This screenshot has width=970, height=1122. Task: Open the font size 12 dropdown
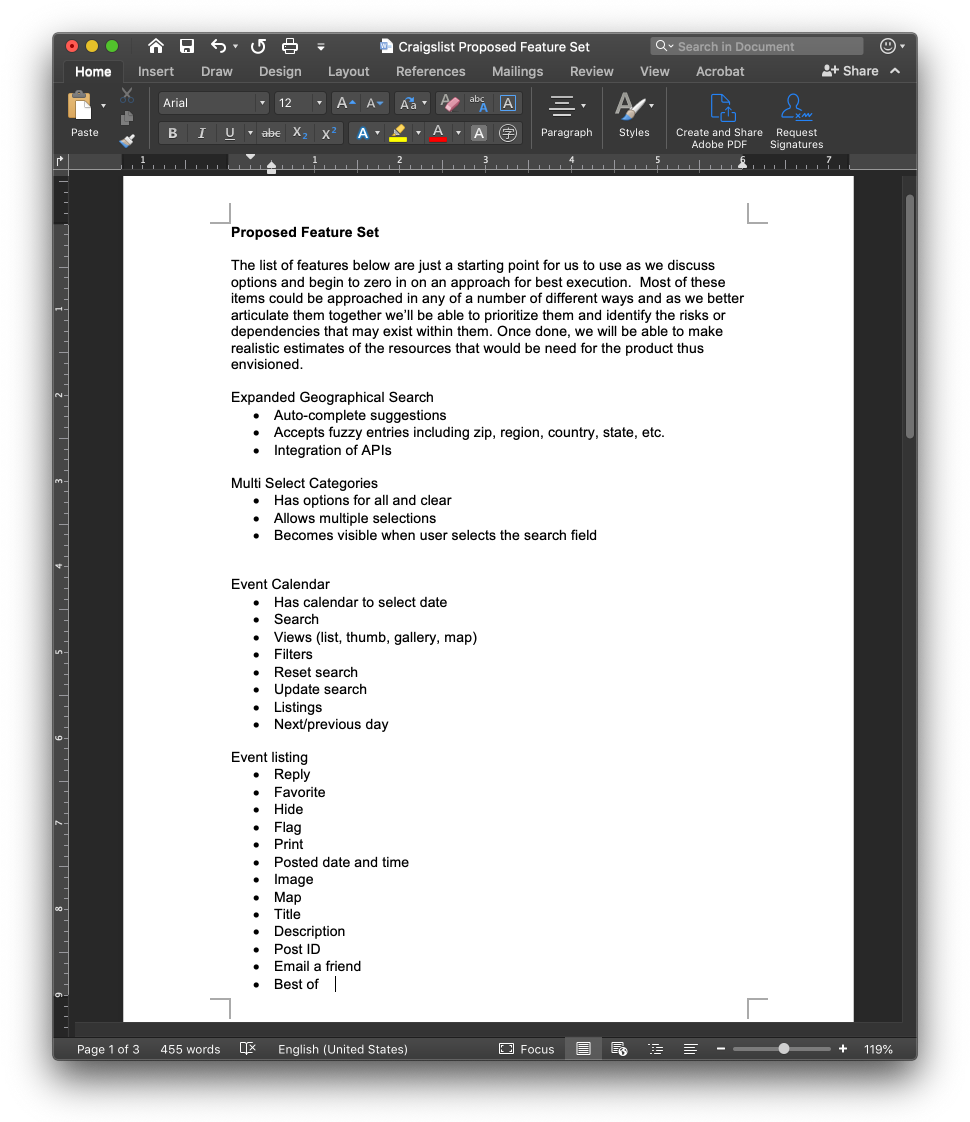pyautogui.click(x=319, y=103)
